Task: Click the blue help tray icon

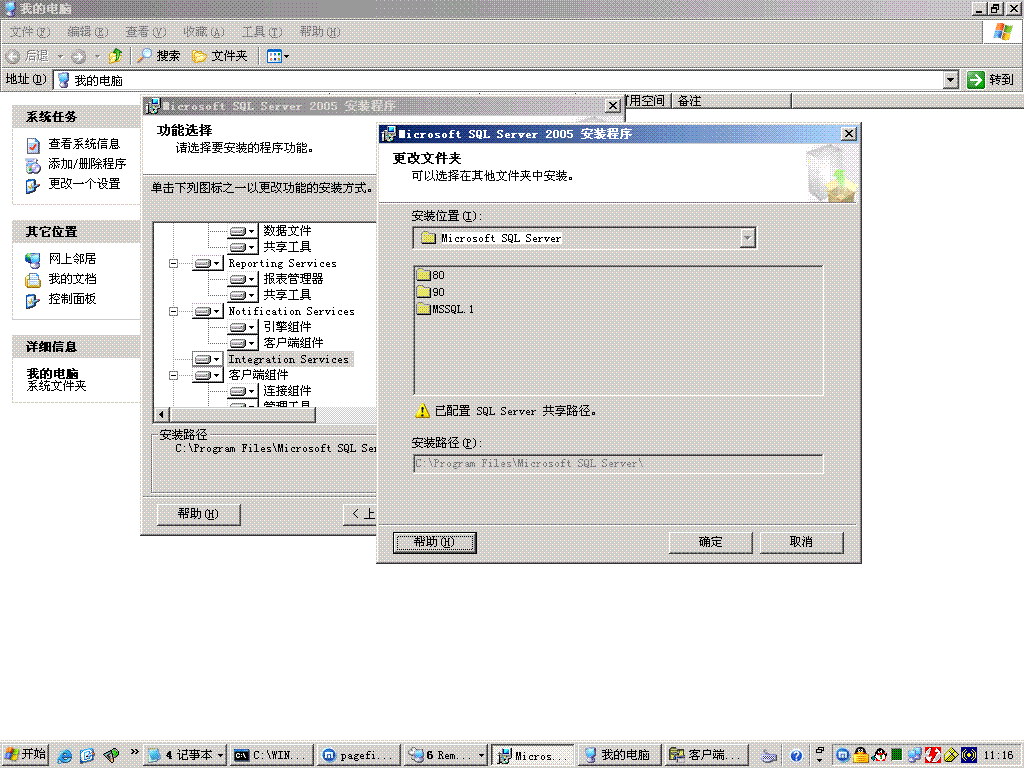Action: [796, 756]
